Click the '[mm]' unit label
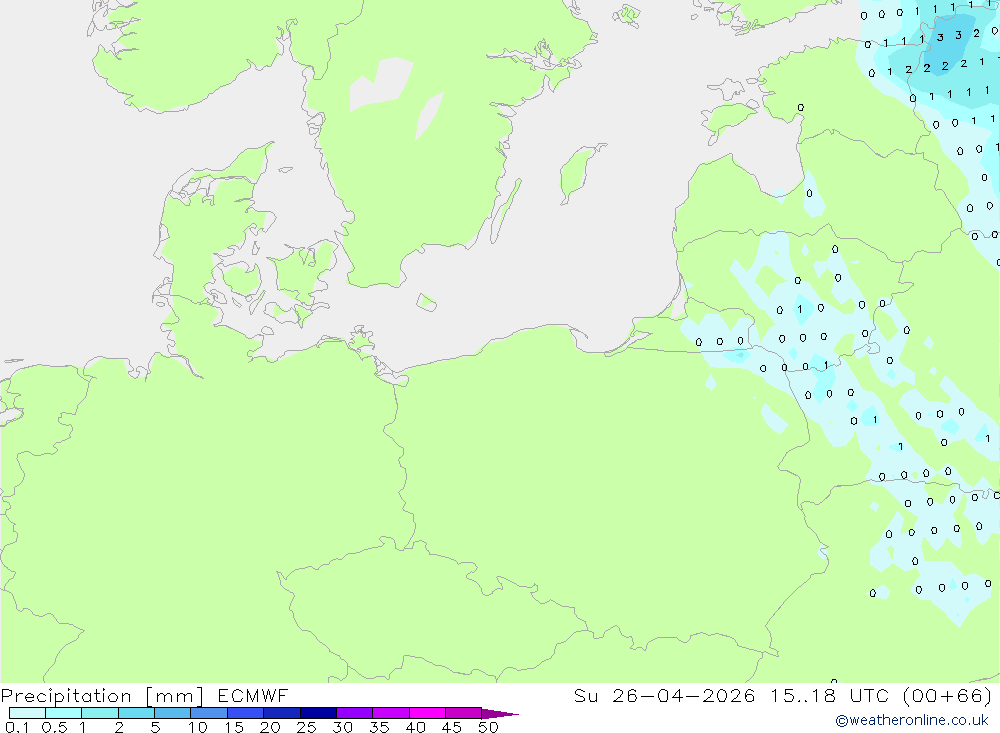Screen dimensions: 1000x733 [x=175, y=695]
